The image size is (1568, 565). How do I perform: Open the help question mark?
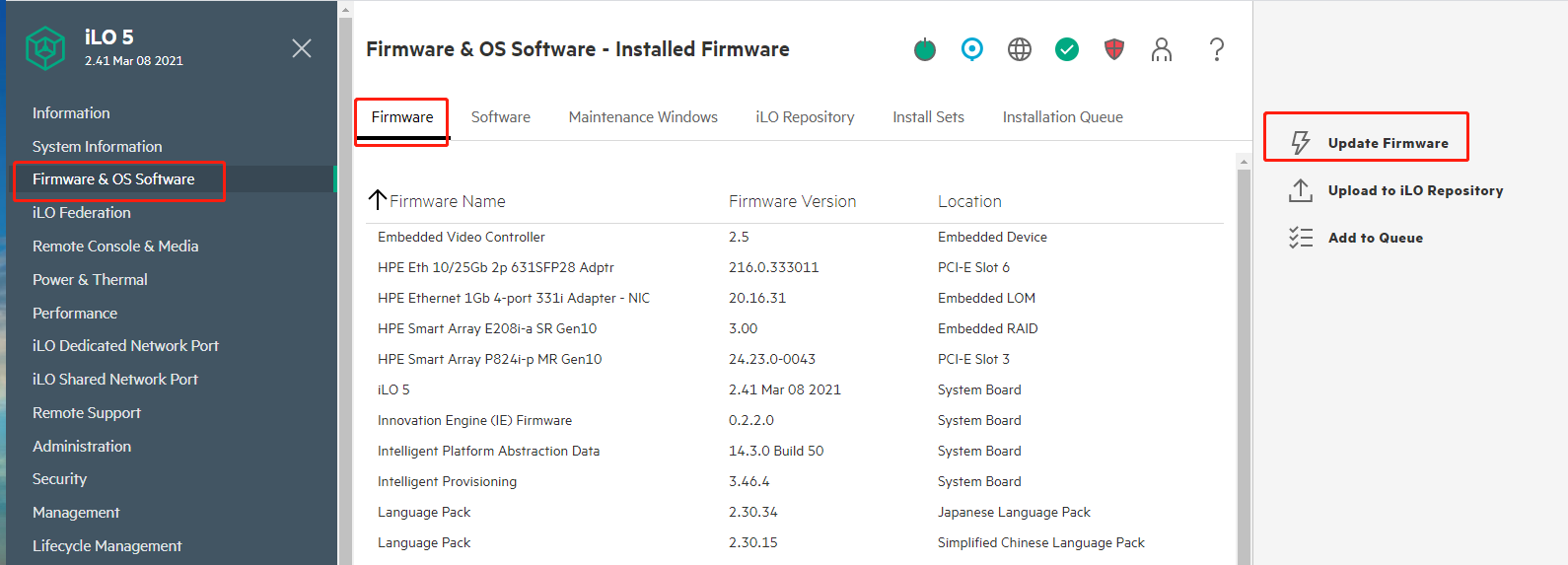coord(1216,49)
